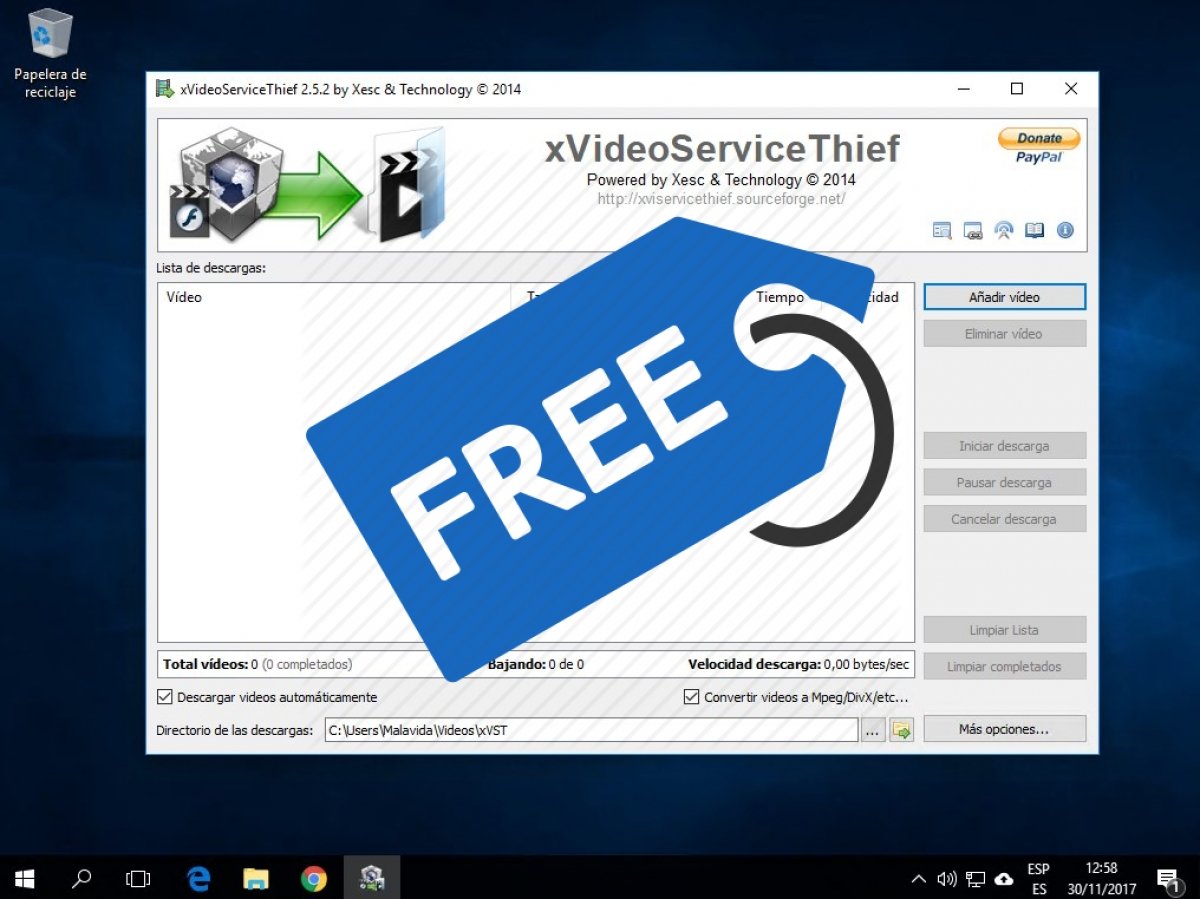
Task: Click the Vídeo column header
Action: pos(334,297)
